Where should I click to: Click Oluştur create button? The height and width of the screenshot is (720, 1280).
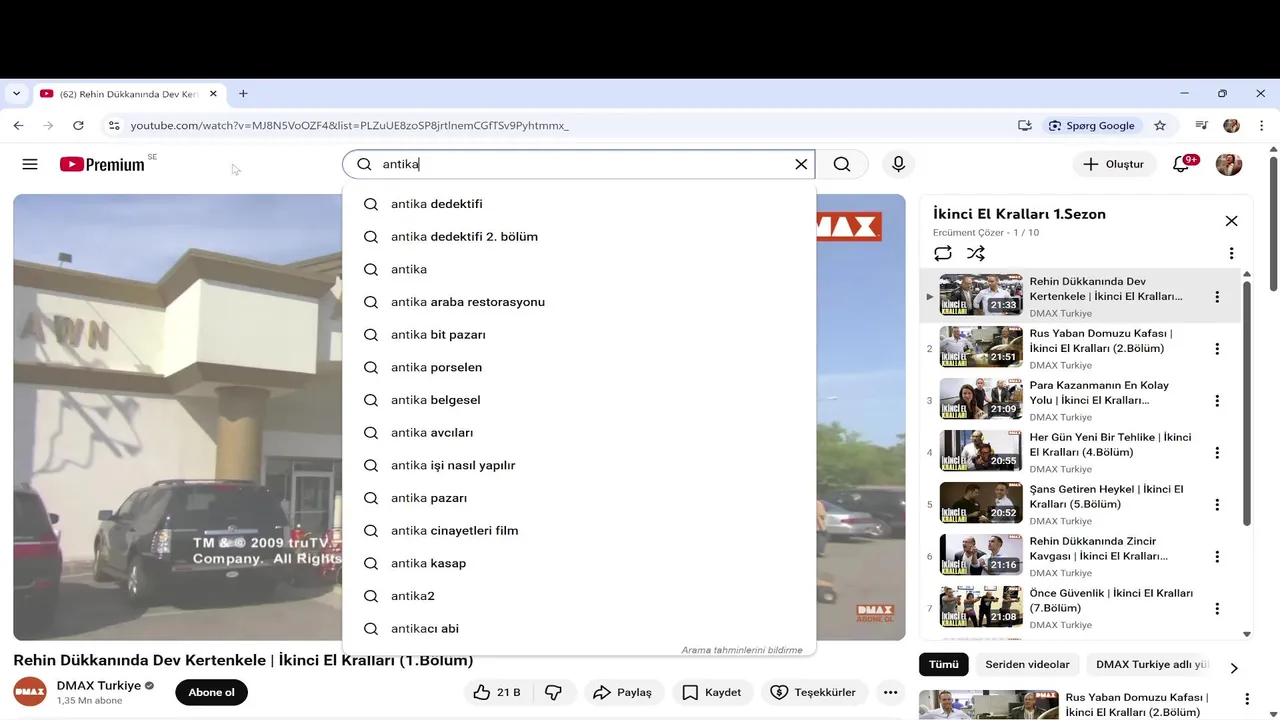point(1114,164)
